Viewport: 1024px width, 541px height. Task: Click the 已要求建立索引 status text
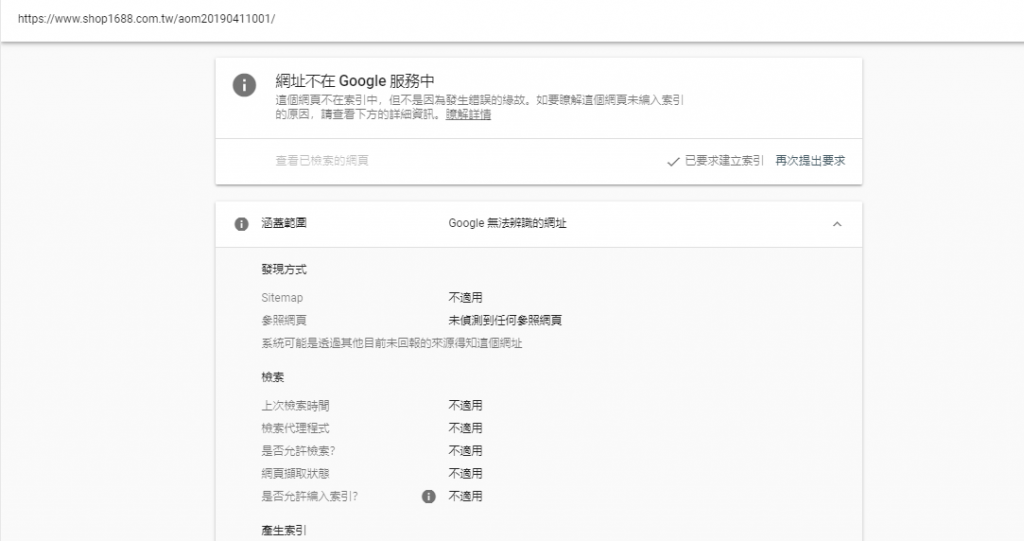(724, 161)
